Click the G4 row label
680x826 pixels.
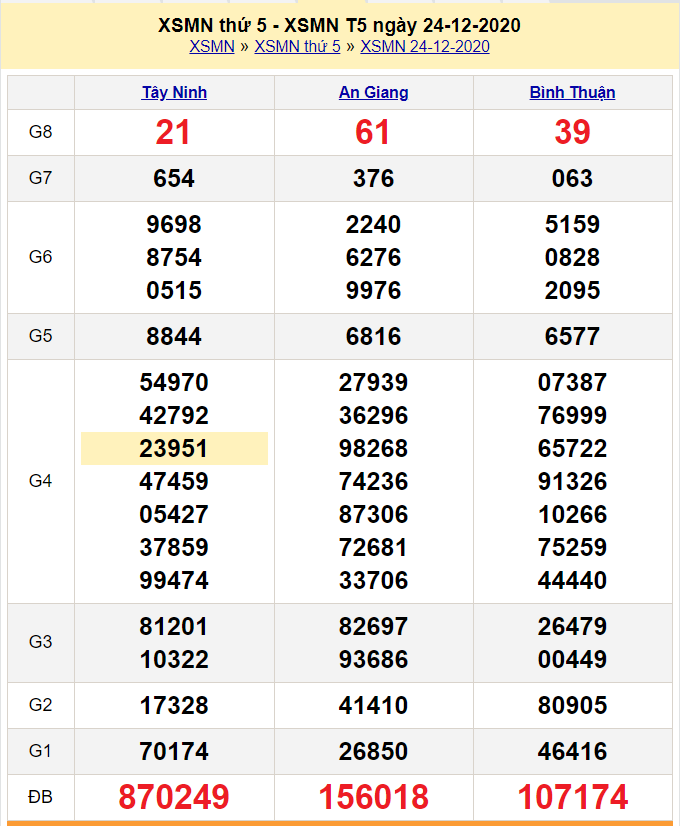coord(40,481)
